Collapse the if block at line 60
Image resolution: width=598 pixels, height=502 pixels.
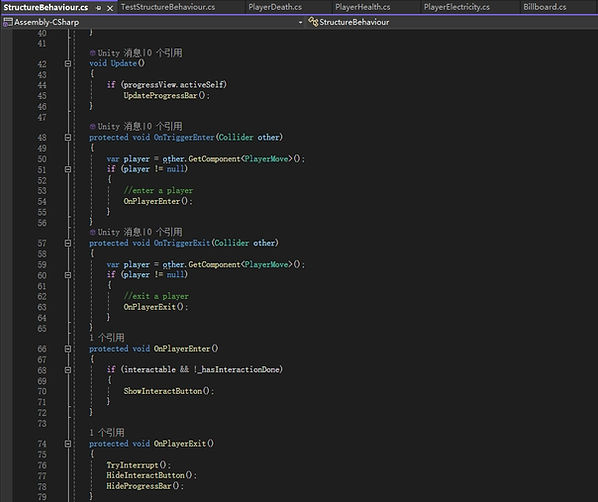point(68,275)
